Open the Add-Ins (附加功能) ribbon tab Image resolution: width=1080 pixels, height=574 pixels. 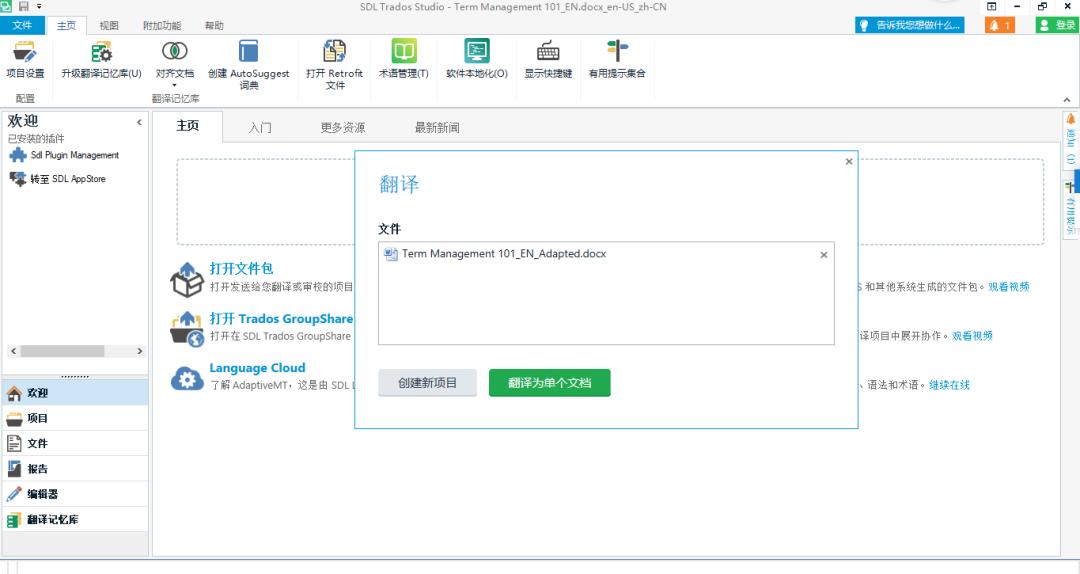click(162, 25)
